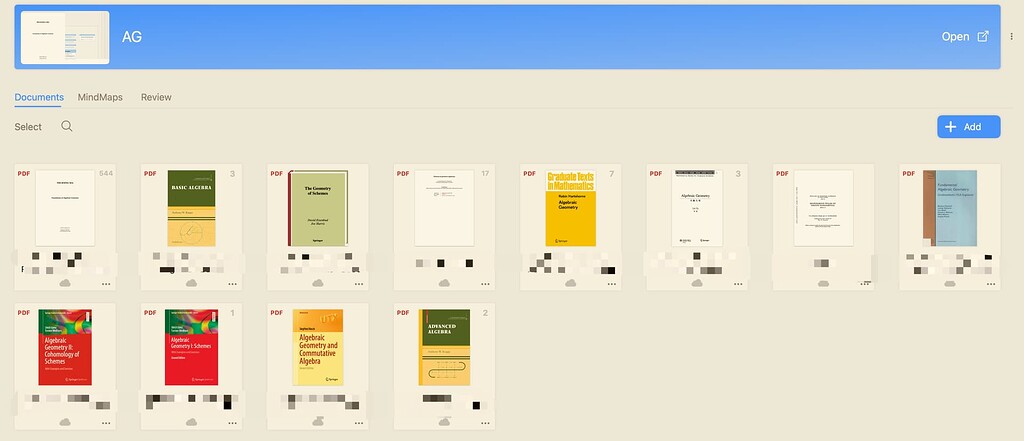Click the cloud icon under Algebraic Geometry and Commutative Algebra
Viewport: 1024px width, 441px height.
317,423
